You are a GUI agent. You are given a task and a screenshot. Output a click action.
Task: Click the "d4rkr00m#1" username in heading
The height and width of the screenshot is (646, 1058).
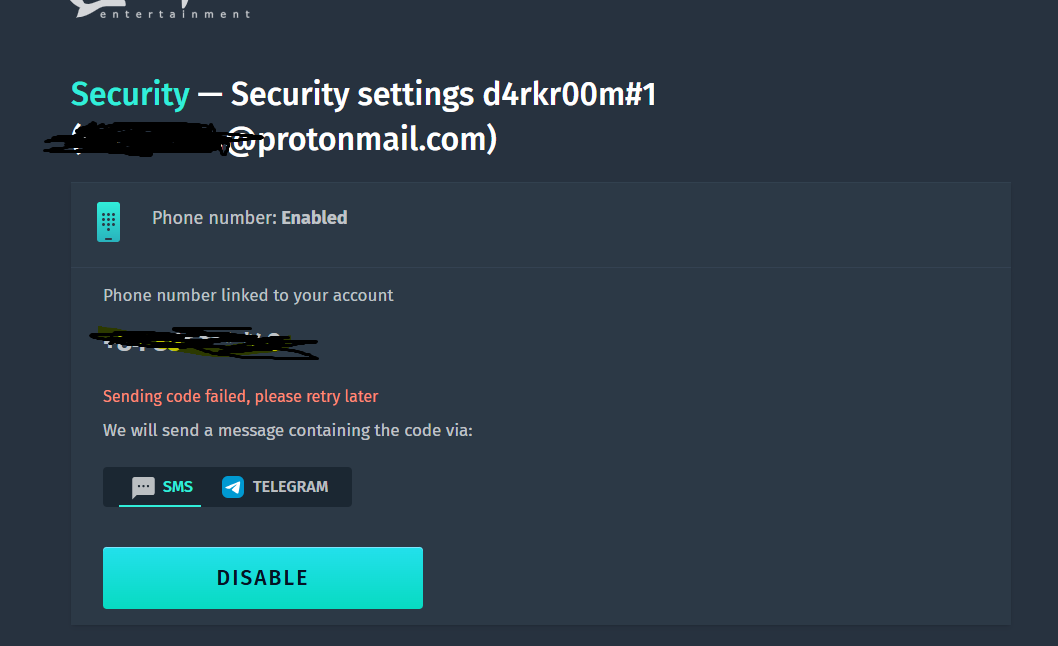point(569,95)
